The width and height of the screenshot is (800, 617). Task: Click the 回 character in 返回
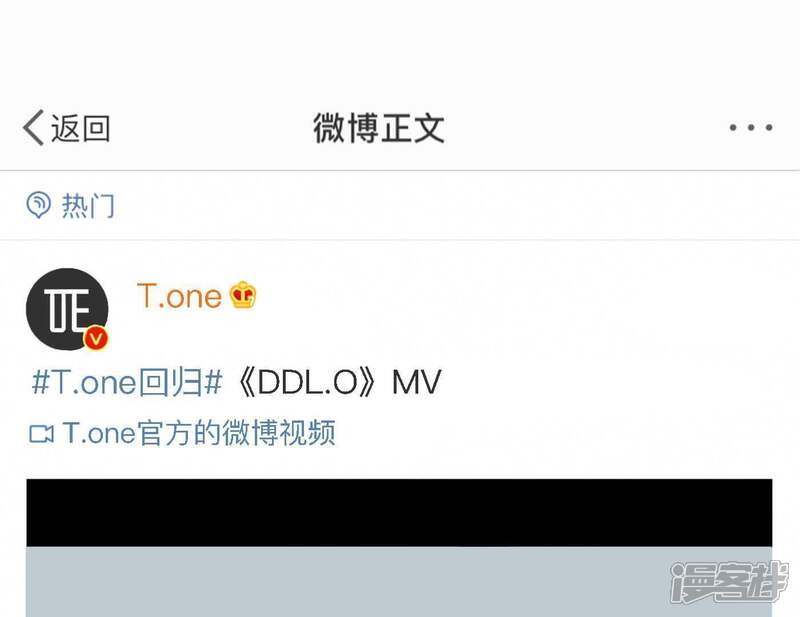(96, 128)
